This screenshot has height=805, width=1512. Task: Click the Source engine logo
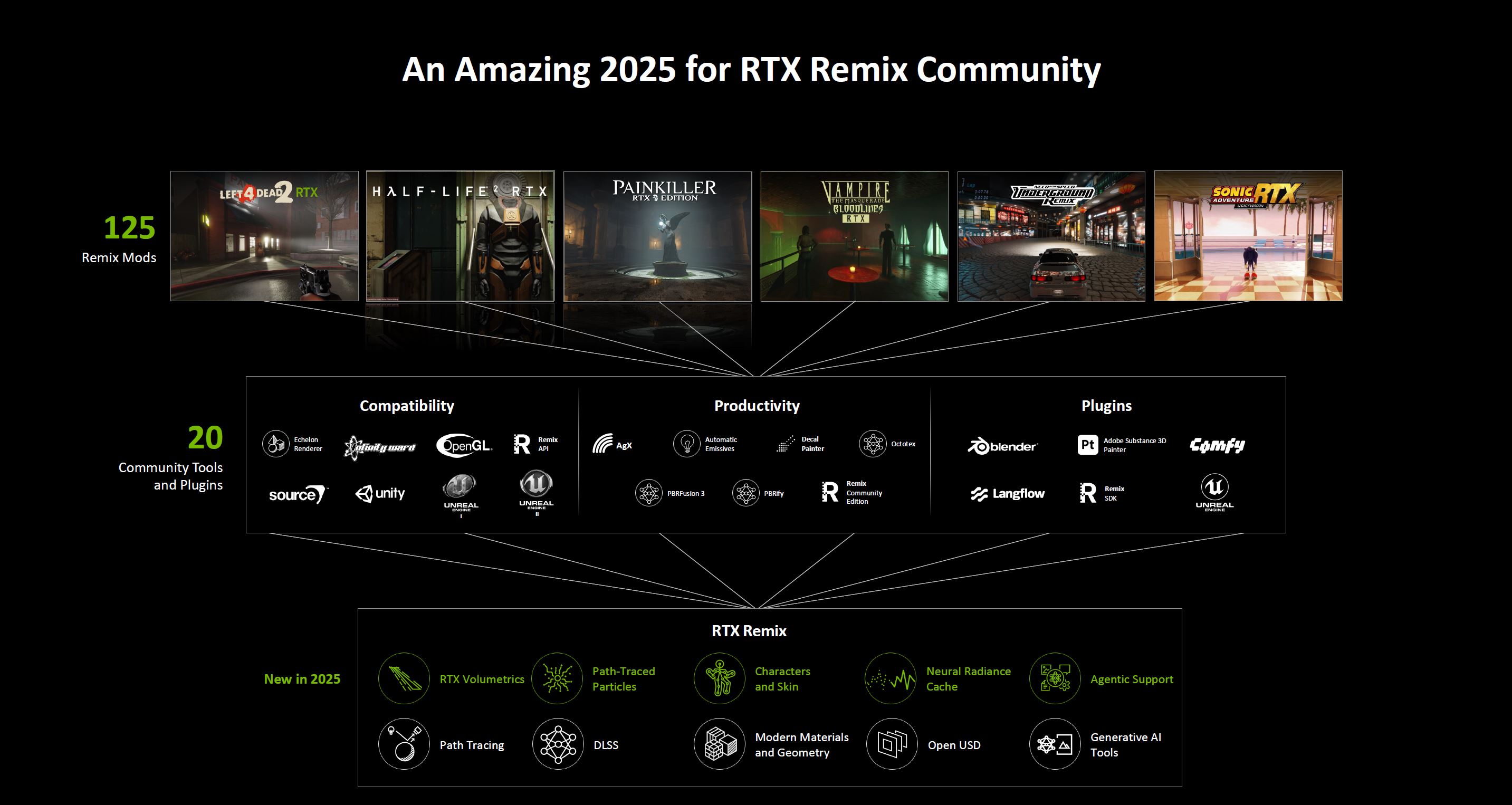[x=298, y=495]
